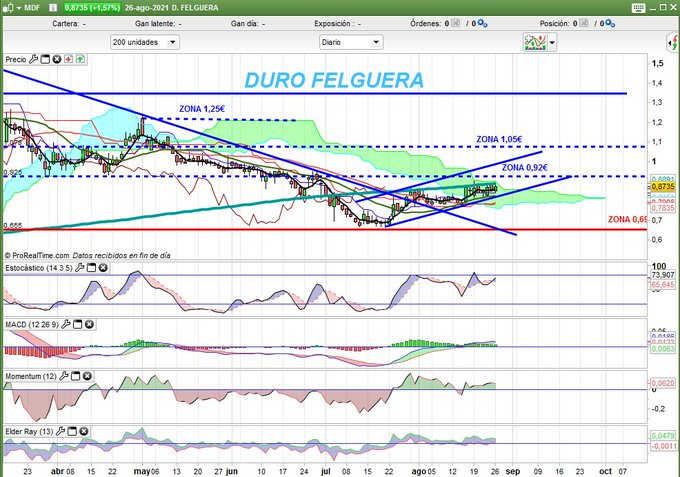Click the Gan latente label

(154, 23)
